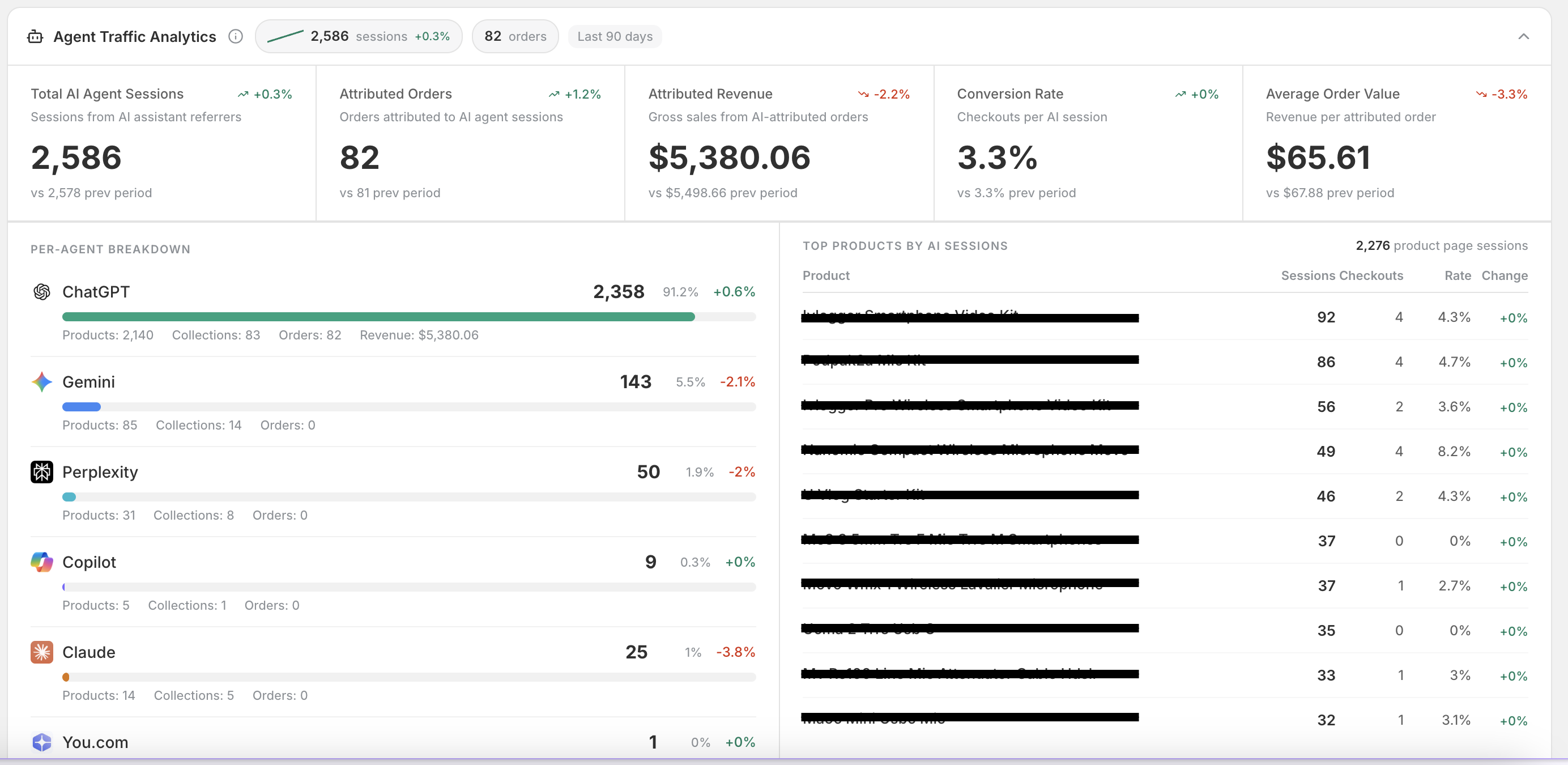This screenshot has height=765, width=1568.
Task: Click the Total AI Agent Sessions upward trend arrow
Action: (243, 95)
